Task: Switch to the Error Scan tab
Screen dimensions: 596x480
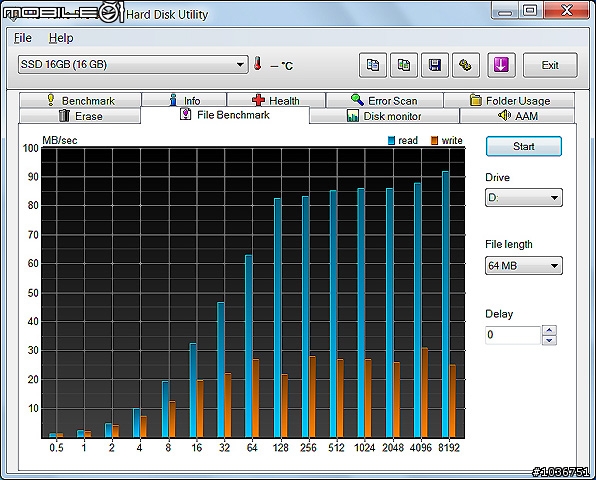Action: (384, 100)
